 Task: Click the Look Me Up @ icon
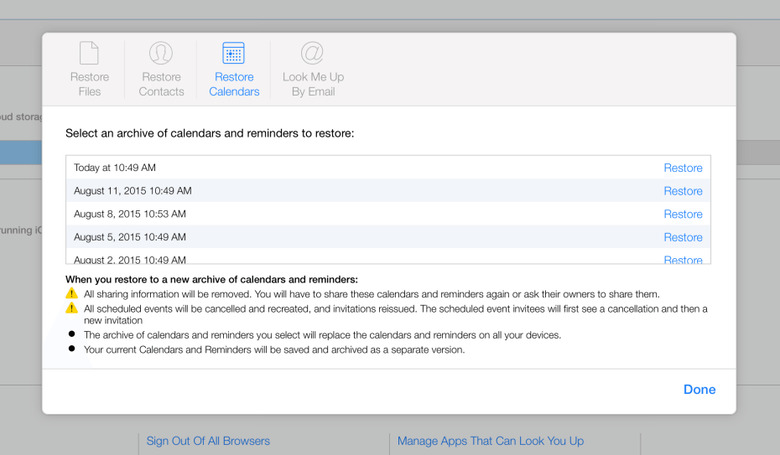click(312, 53)
